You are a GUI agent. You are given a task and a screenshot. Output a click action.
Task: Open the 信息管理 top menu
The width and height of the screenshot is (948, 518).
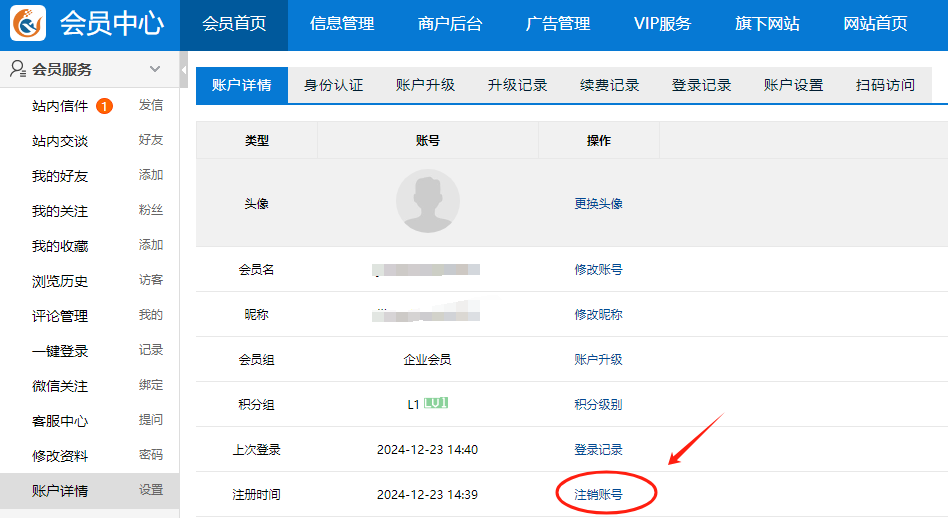pos(342,24)
